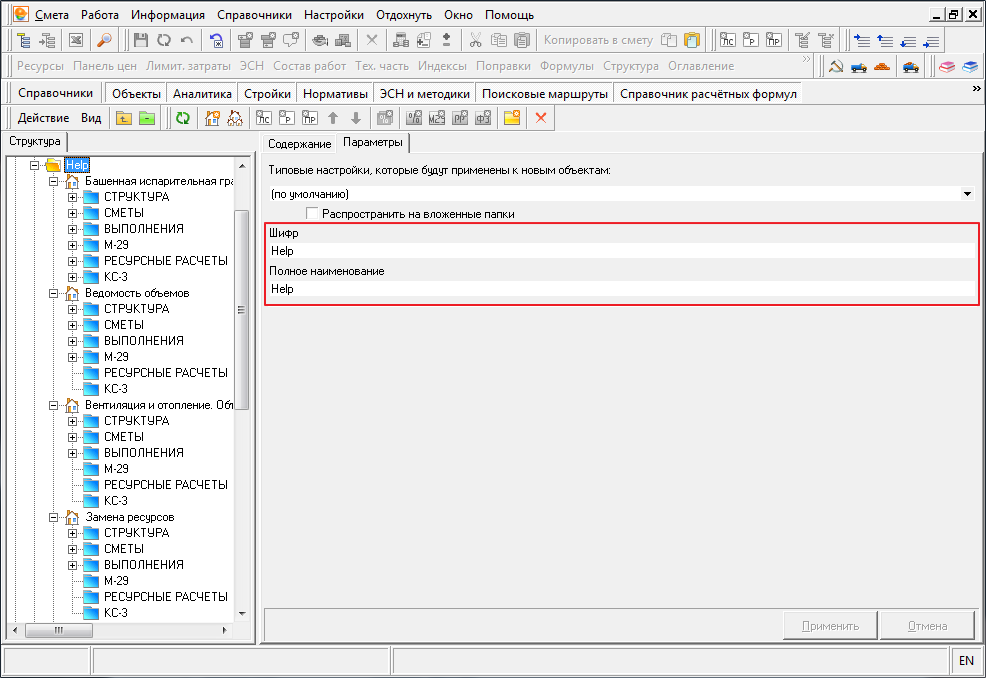Click the M29 toolbar icon
Viewport: 986px width, 678px height.
coord(436,118)
